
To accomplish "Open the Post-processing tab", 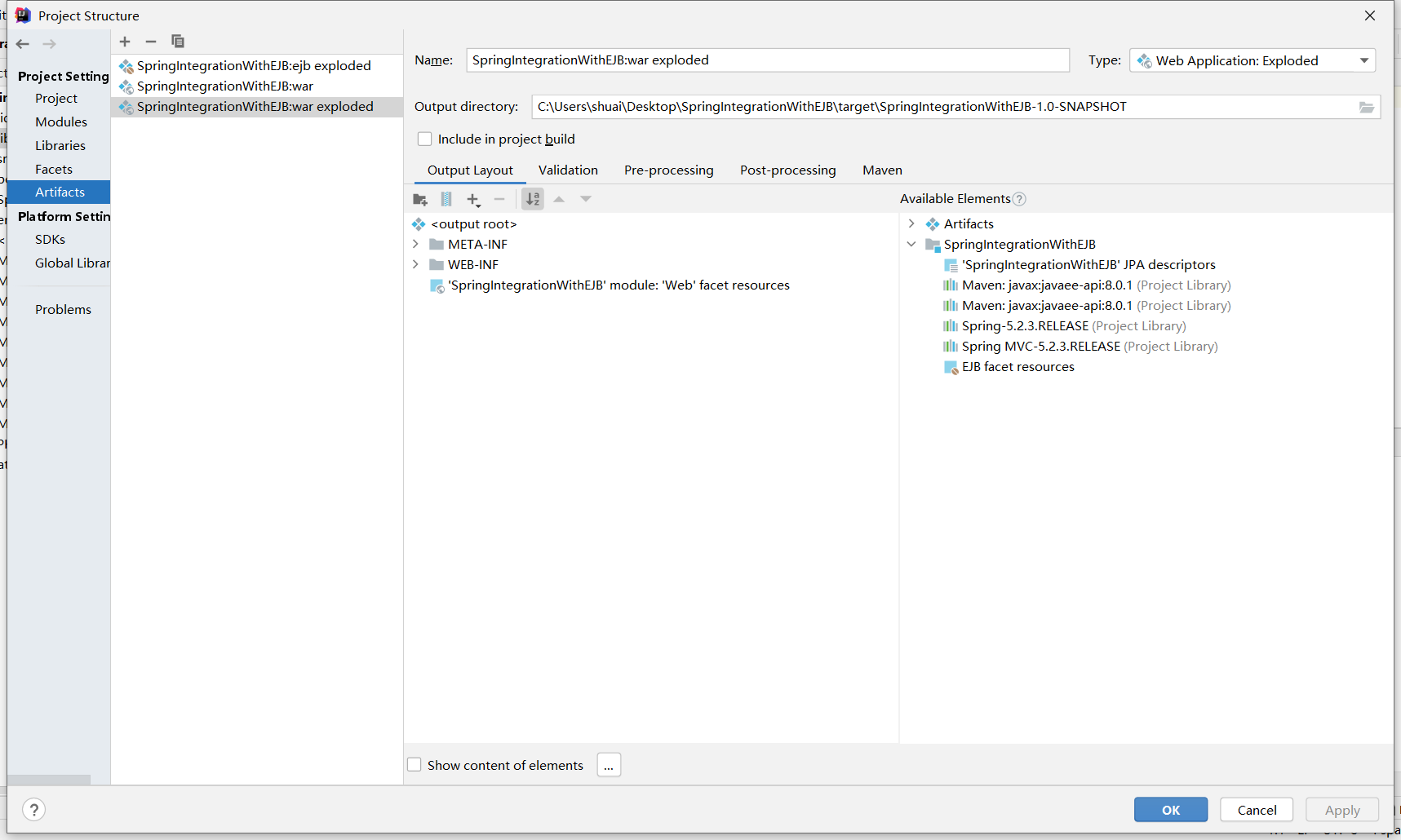I will 788,170.
